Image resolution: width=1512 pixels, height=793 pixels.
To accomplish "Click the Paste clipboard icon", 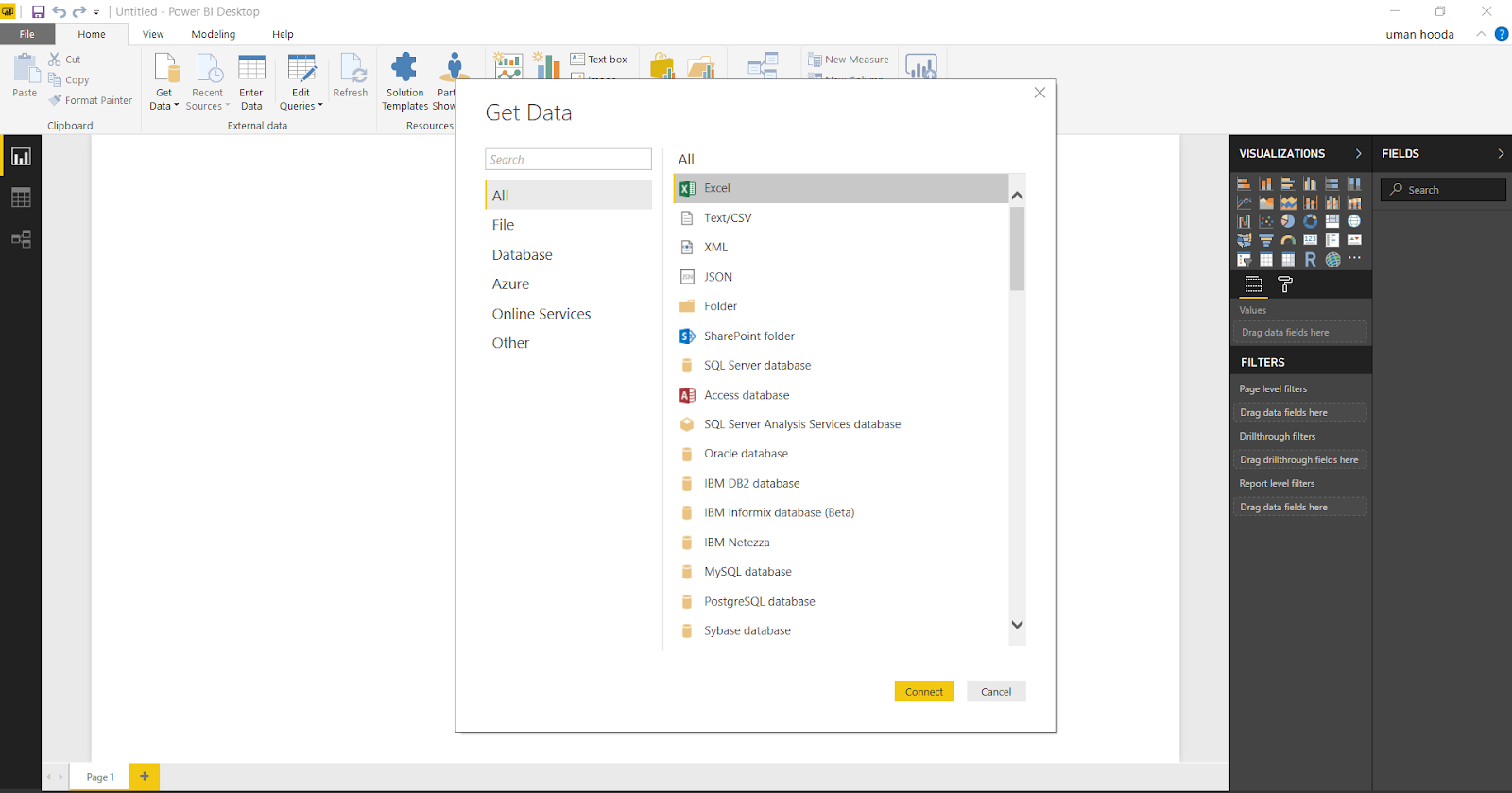I will click(x=26, y=69).
